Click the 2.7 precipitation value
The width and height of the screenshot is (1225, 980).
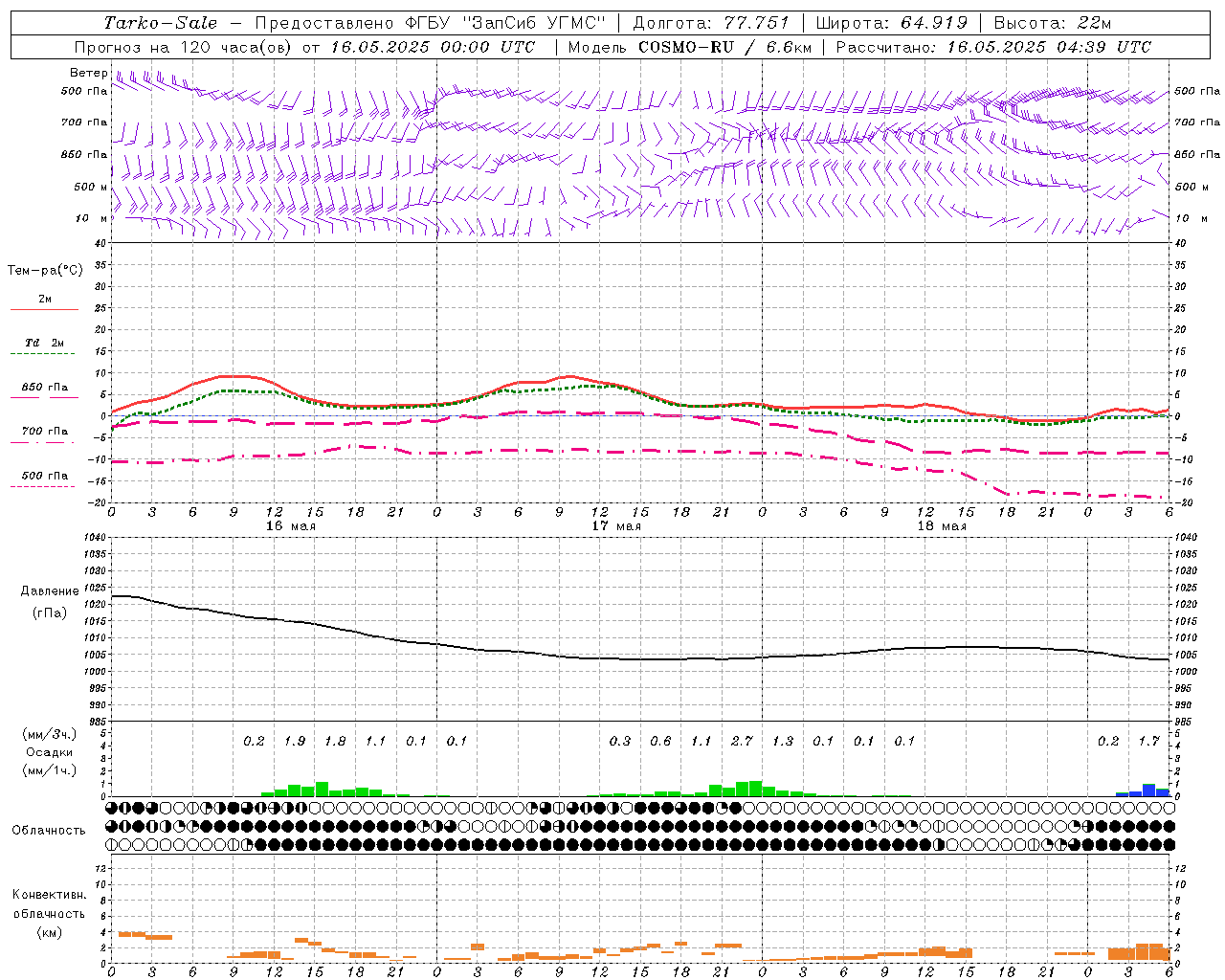coord(742,741)
